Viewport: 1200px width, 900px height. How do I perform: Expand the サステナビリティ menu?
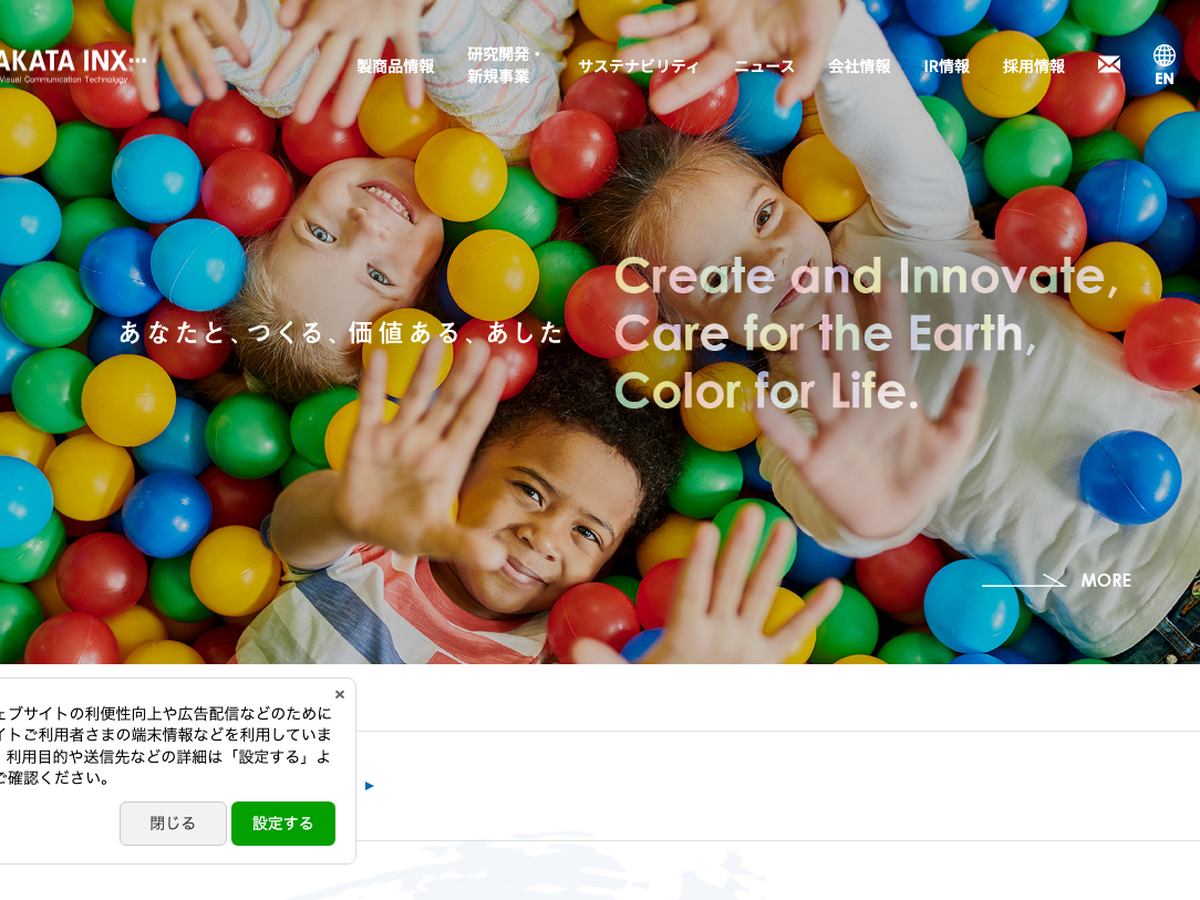(x=638, y=66)
